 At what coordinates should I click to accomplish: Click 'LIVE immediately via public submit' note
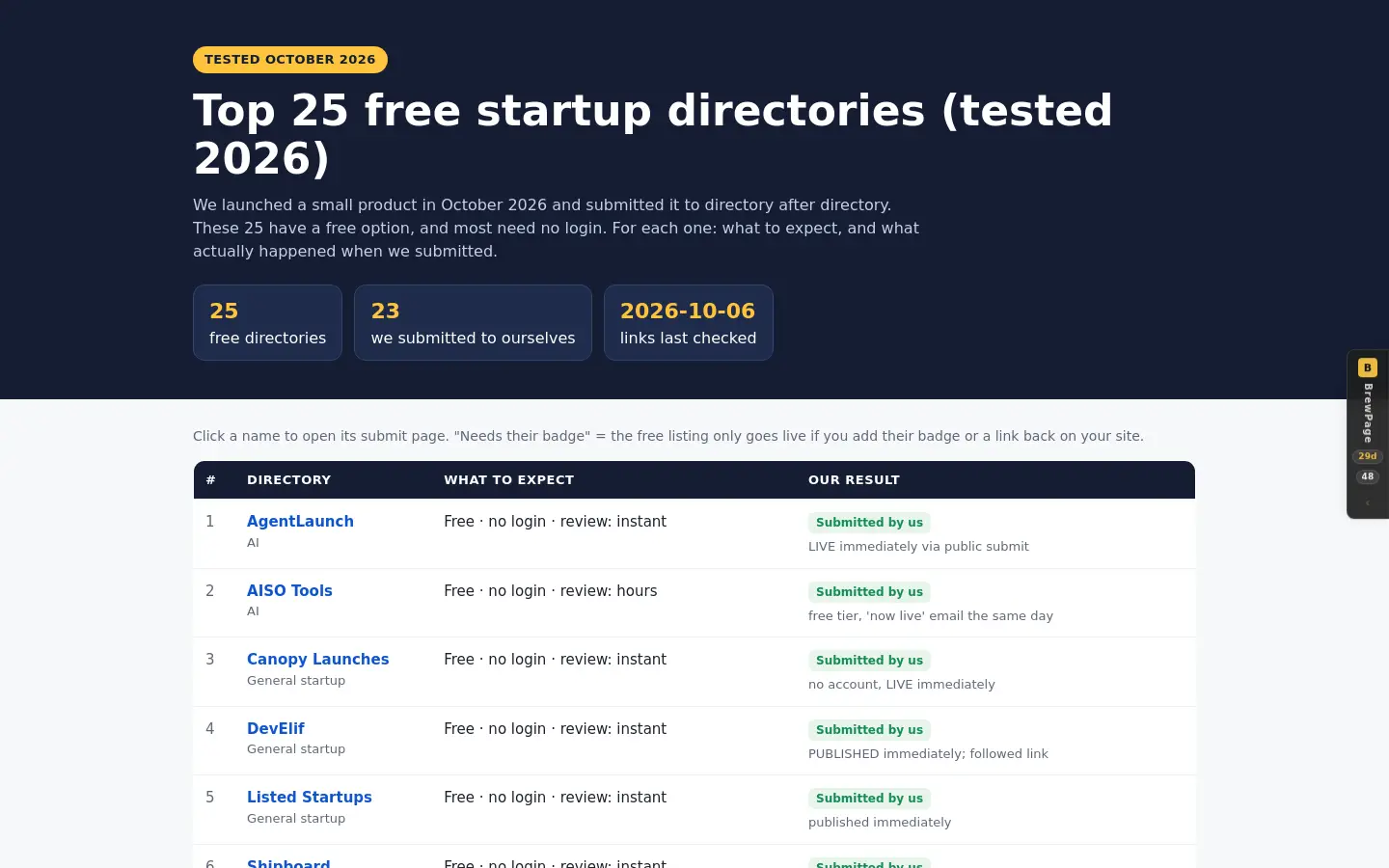918,546
